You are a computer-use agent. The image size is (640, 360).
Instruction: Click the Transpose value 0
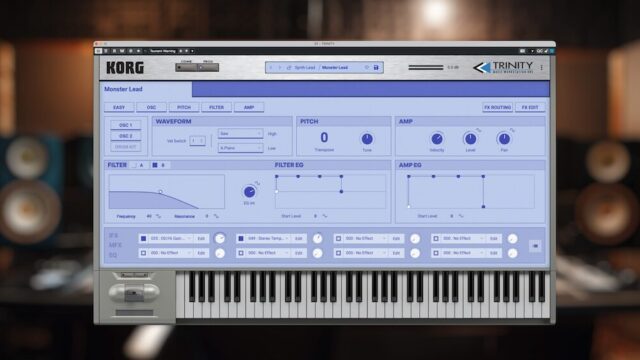(324, 138)
